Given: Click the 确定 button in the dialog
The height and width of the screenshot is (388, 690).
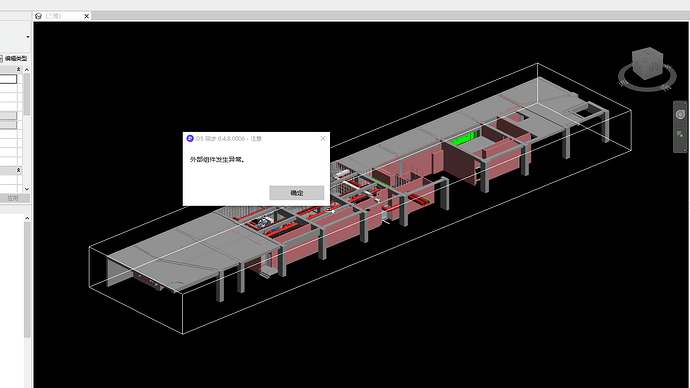Looking at the screenshot, I should pos(297,193).
